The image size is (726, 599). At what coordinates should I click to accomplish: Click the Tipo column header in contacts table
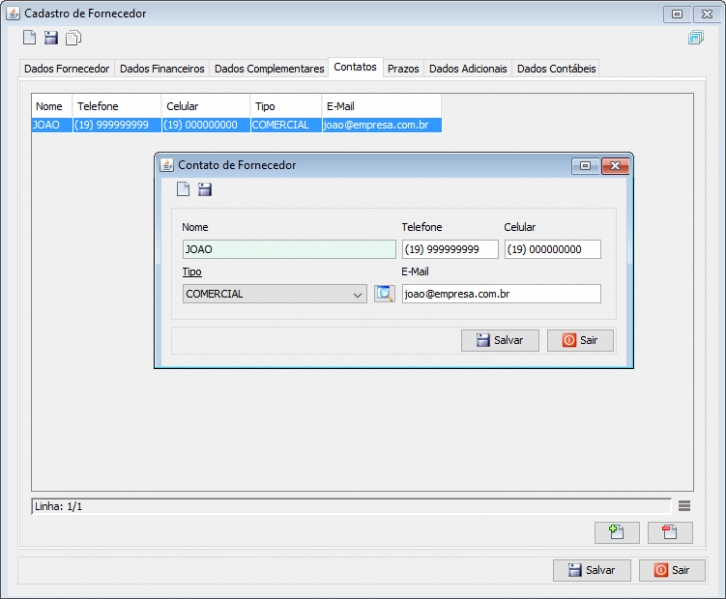coord(286,106)
